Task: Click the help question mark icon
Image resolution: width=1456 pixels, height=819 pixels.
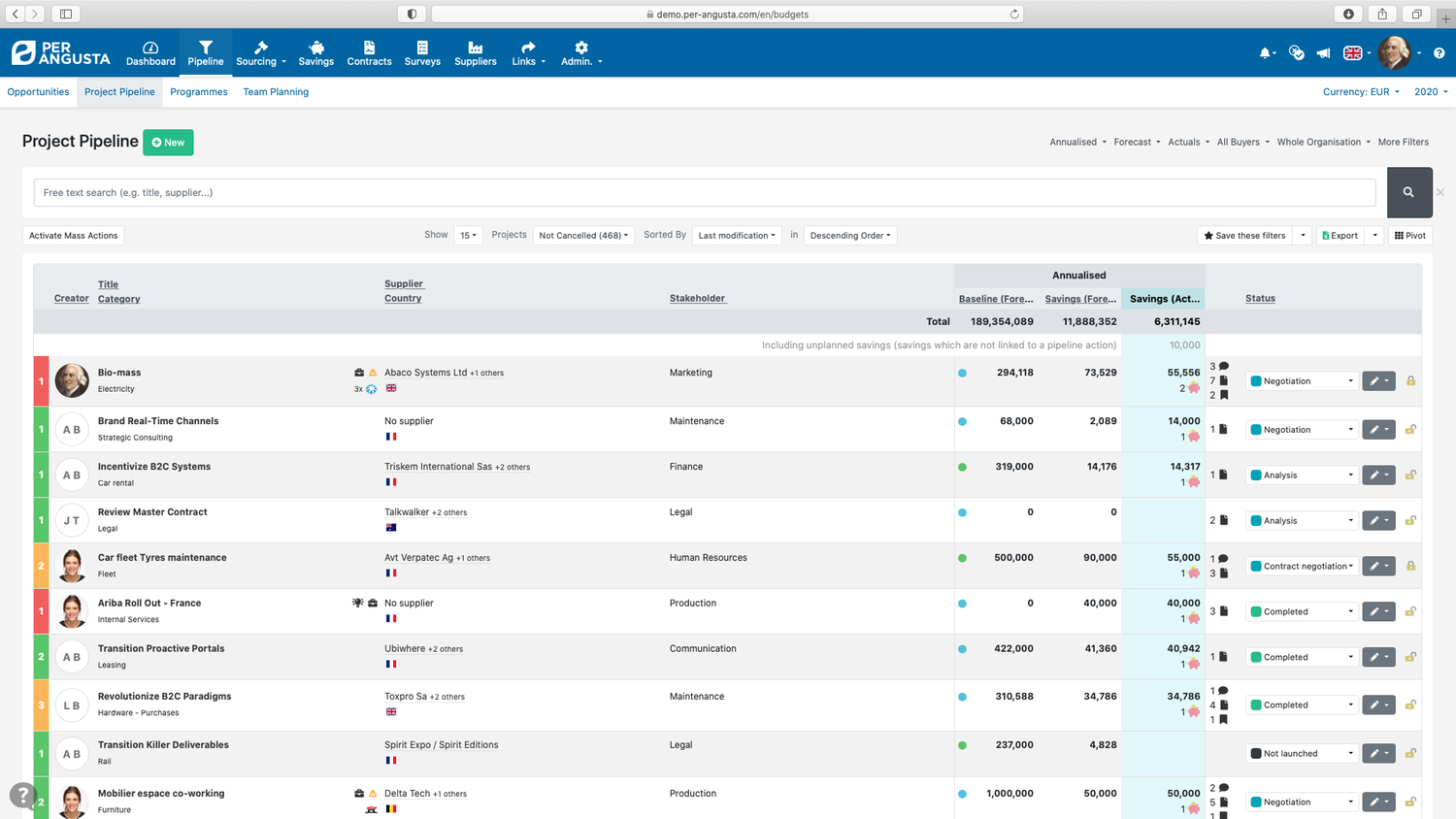Action: pos(1439,52)
